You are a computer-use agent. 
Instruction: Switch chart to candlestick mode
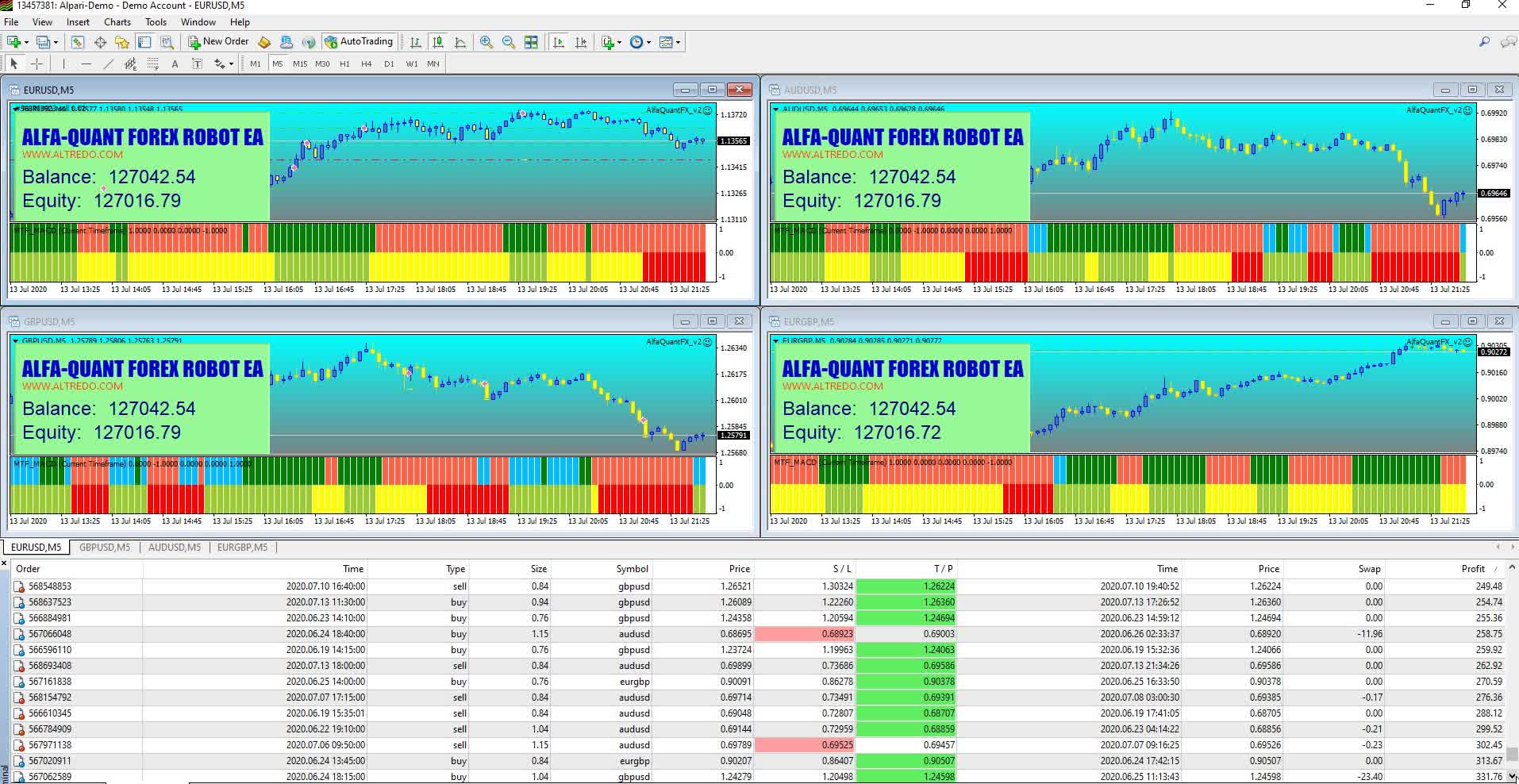437,42
